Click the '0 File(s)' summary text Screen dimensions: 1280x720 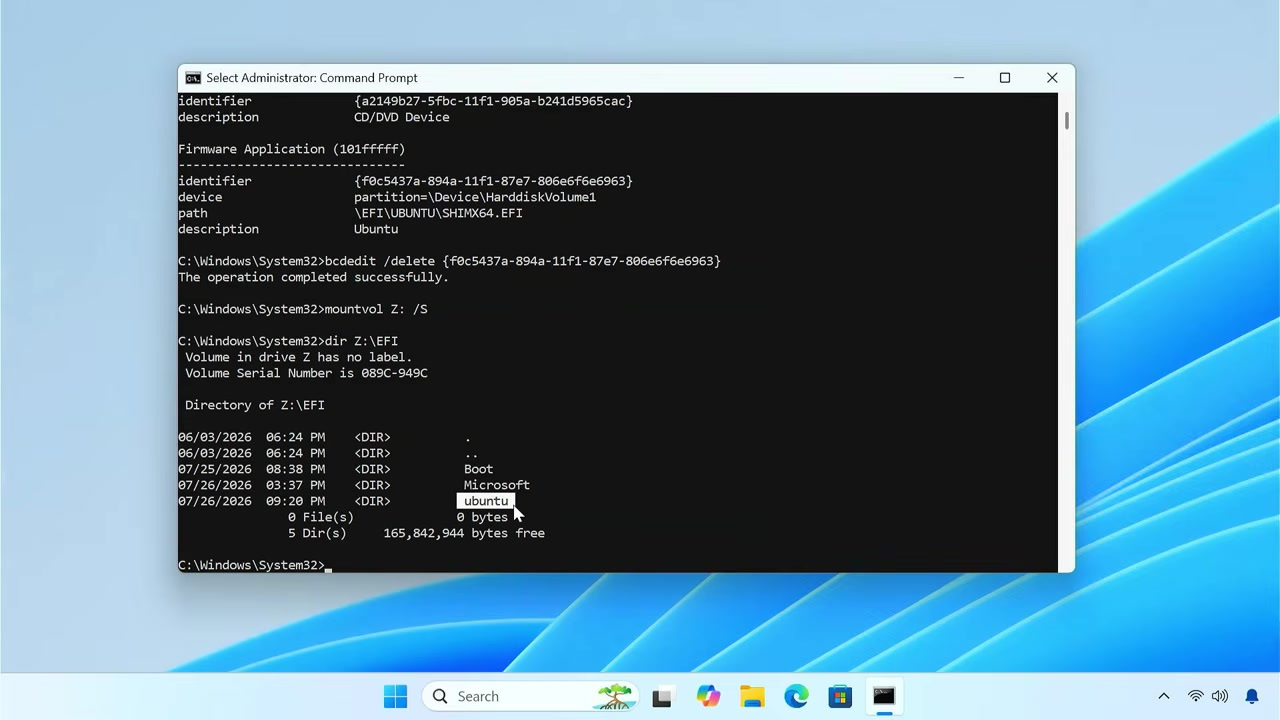321,517
